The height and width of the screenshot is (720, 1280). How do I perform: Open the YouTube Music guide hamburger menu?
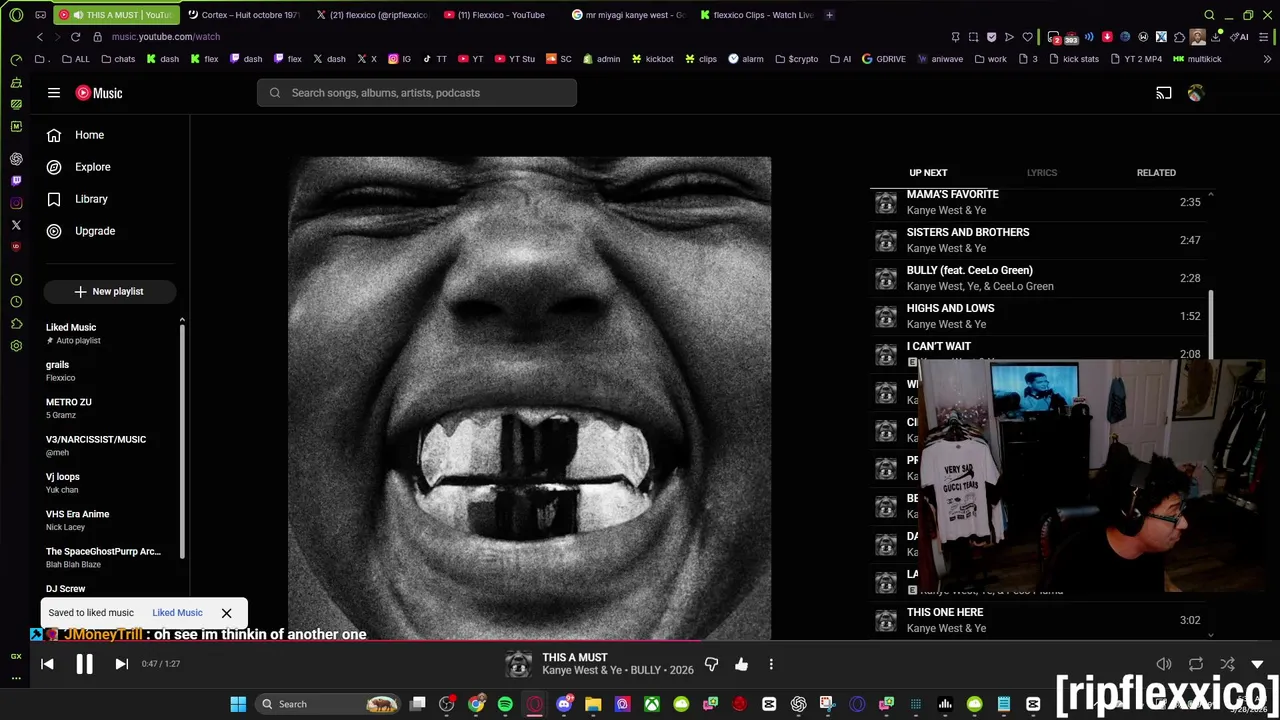pyautogui.click(x=54, y=93)
